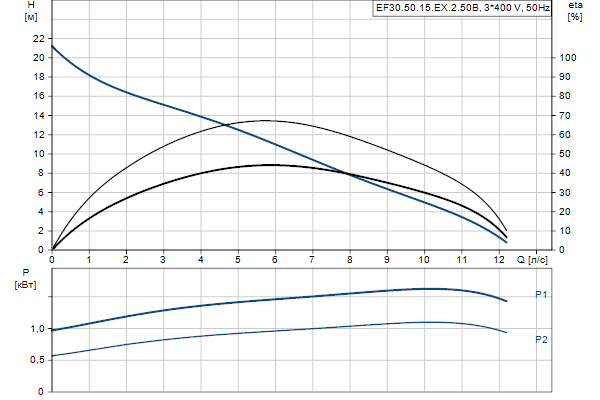The width and height of the screenshot is (600, 400).
Task: Click the 100 tick on eta axis
Action: [568, 58]
